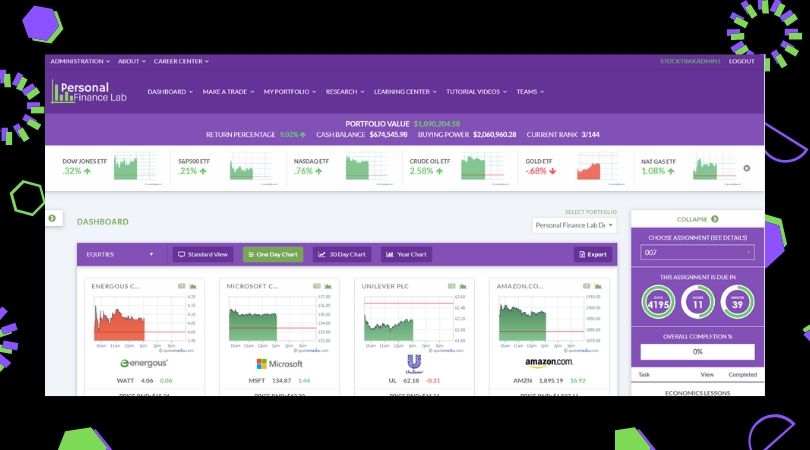Open table view icon on Microsoft card
Image resolution: width=810 pixels, height=450 pixels.
click(317, 286)
